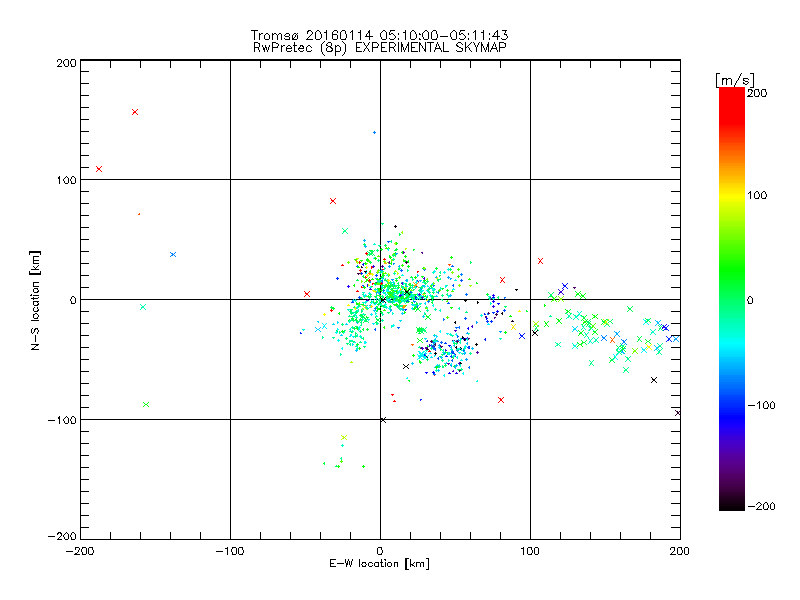Click the E-W axis tick label '0'

(380, 551)
